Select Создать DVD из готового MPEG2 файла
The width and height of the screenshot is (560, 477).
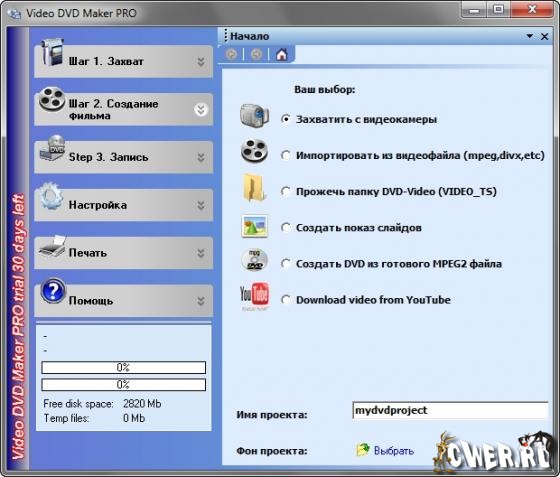286,264
